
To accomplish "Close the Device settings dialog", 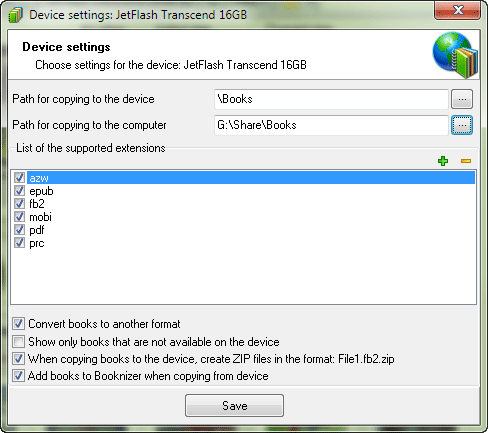I will 458,10.
